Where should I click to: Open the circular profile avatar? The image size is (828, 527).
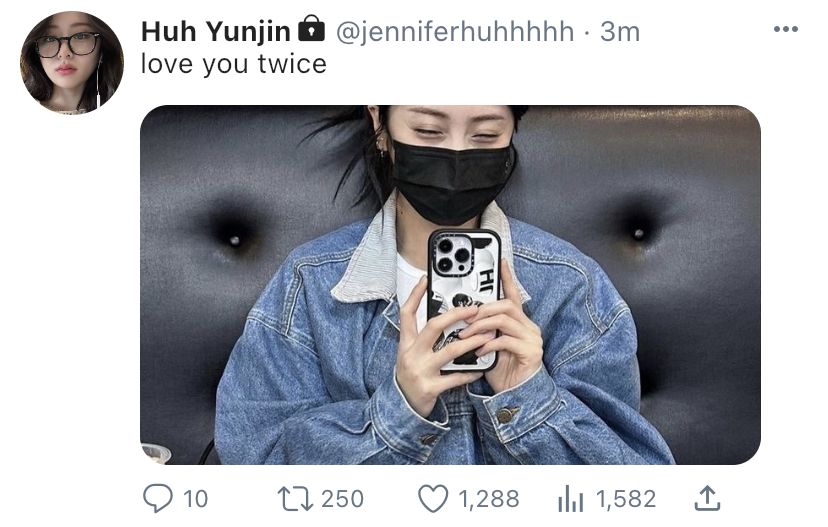point(72,63)
